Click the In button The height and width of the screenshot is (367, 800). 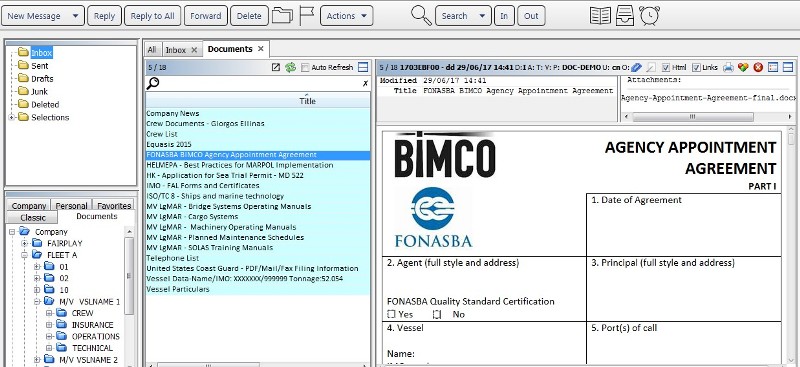pos(504,16)
